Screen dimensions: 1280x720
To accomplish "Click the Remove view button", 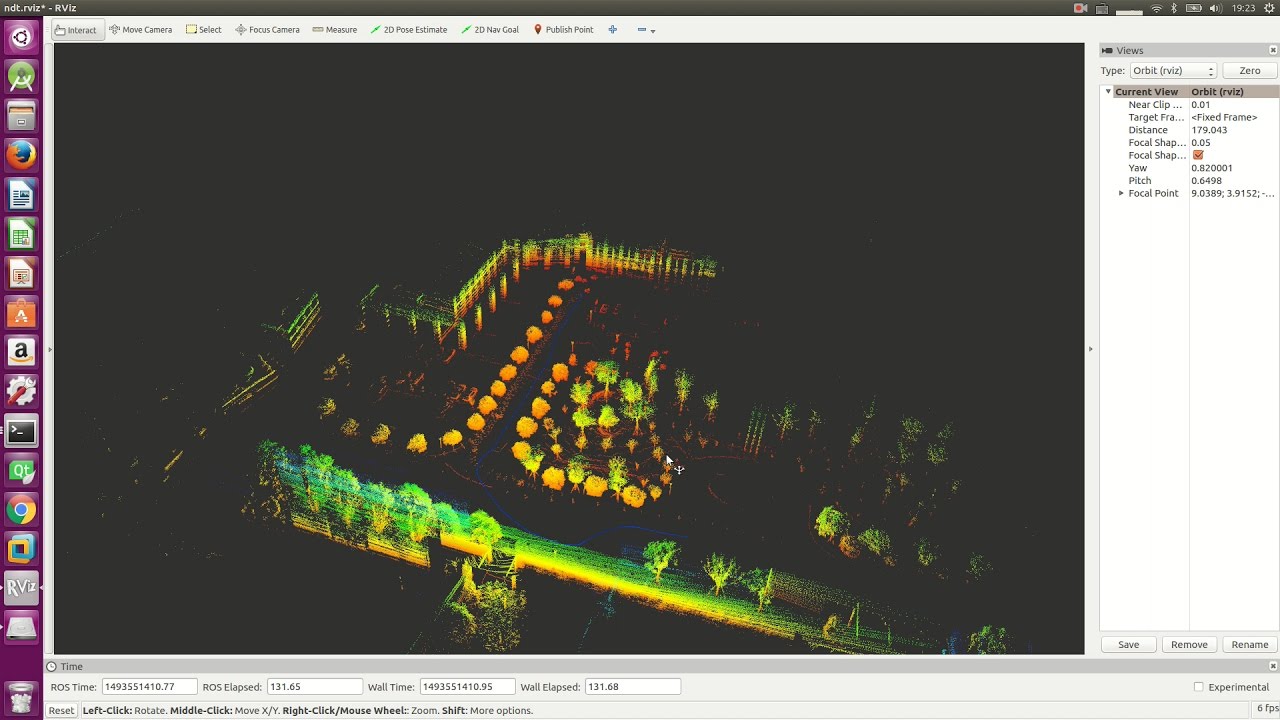I will [x=1189, y=645].
